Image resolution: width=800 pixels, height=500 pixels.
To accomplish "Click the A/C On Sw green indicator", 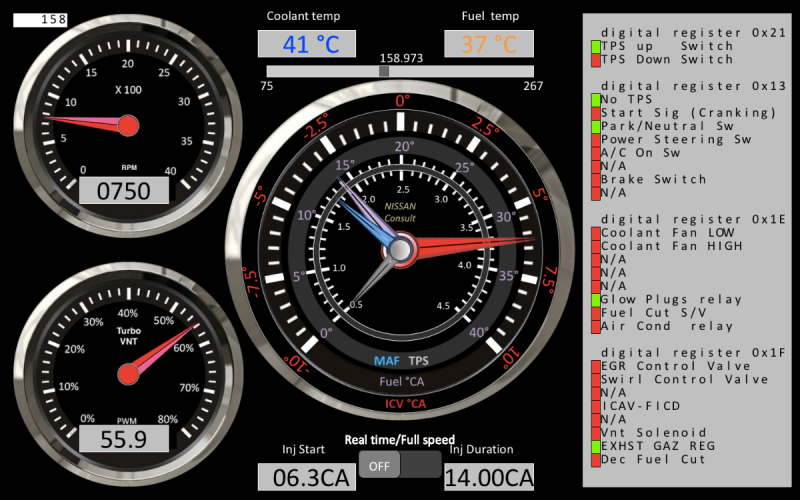I will (x=596, y=153).
